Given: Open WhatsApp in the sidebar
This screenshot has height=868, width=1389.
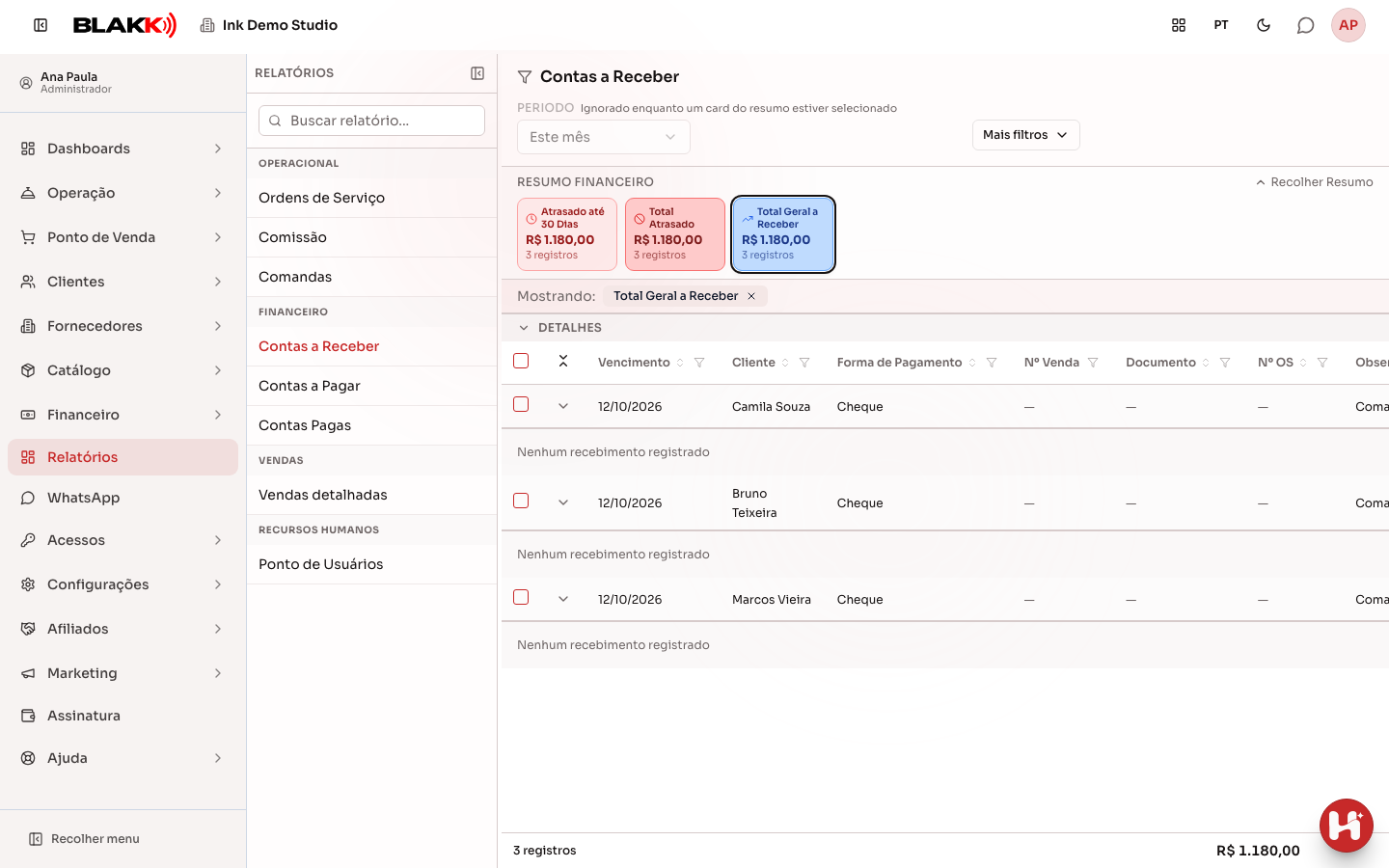Looking at the screenshot, I should point(123,498).
